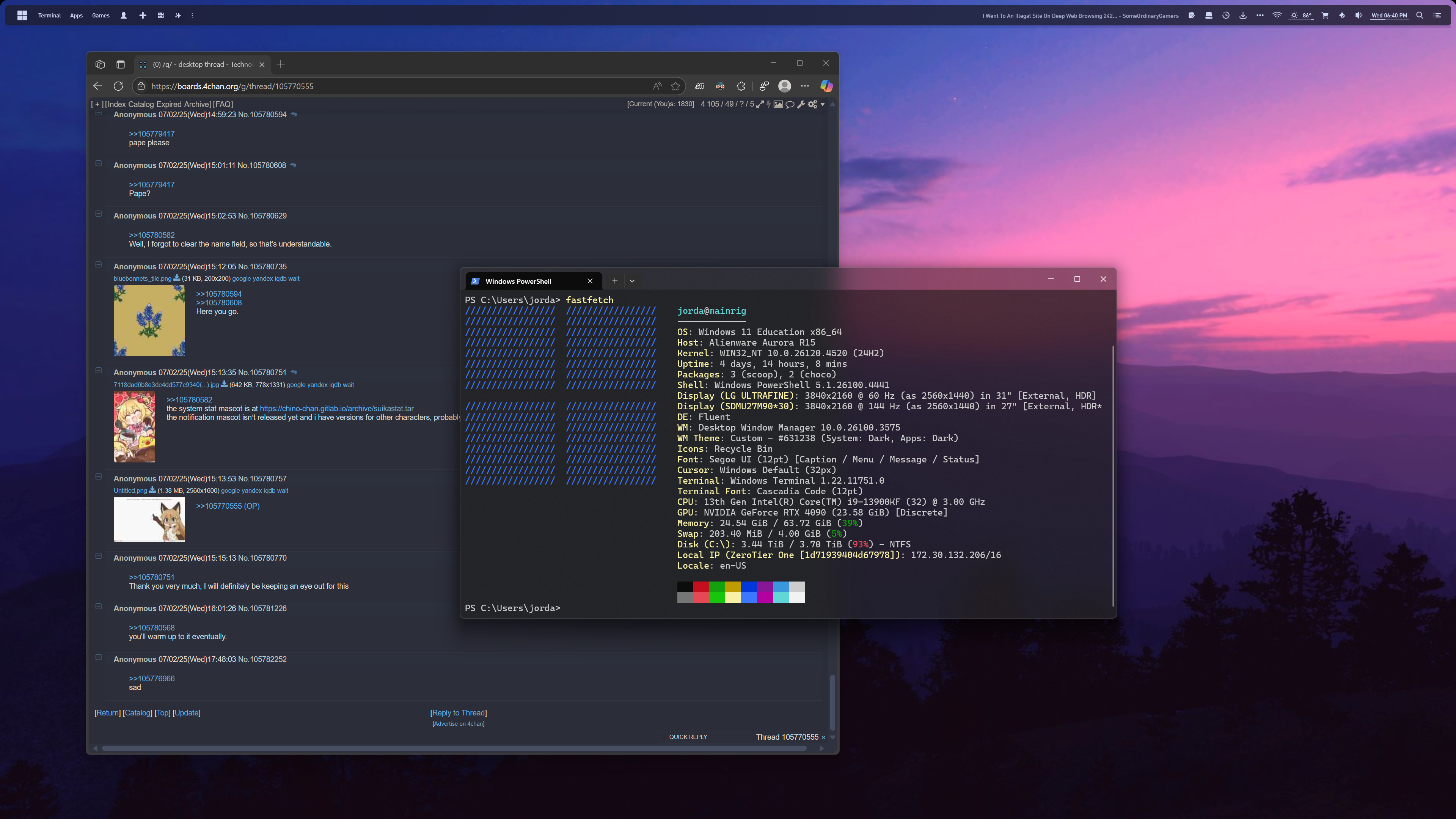The image size is (1456, 819).
Task: Toggle the expand all images arrows icon
Action: [760, 104]
